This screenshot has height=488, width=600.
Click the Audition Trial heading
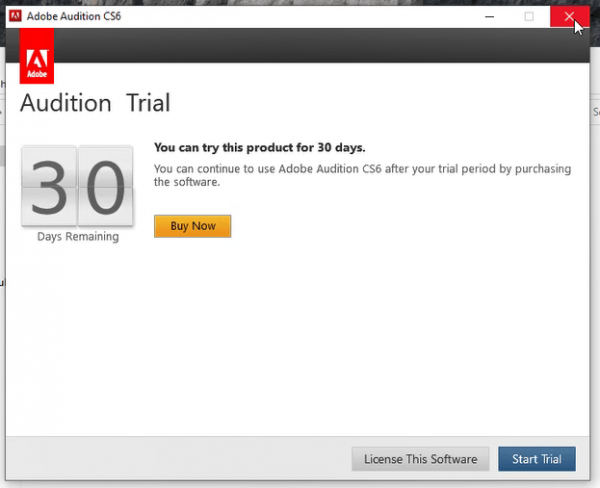coord(95,103)
